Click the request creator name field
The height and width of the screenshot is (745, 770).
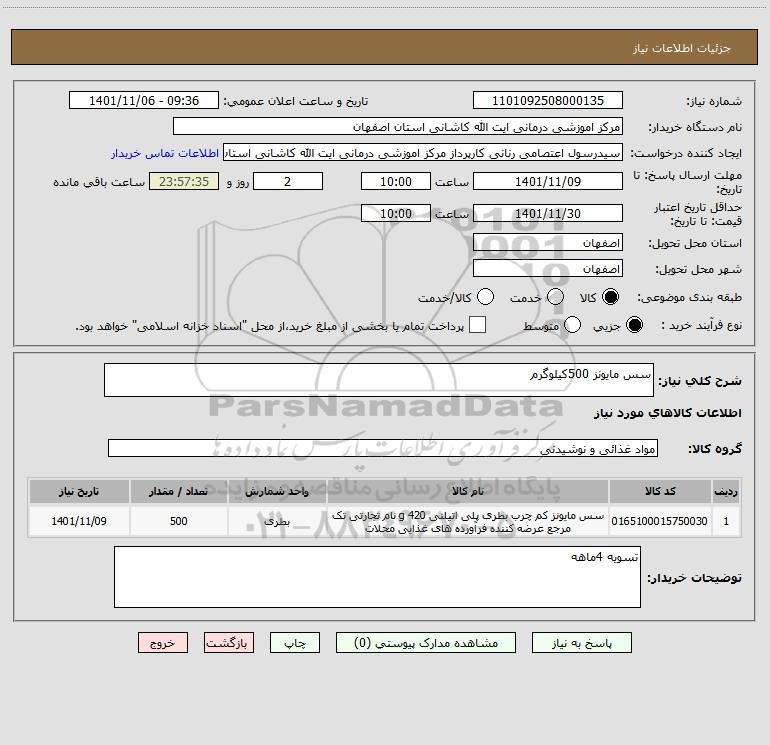(423, 153)
